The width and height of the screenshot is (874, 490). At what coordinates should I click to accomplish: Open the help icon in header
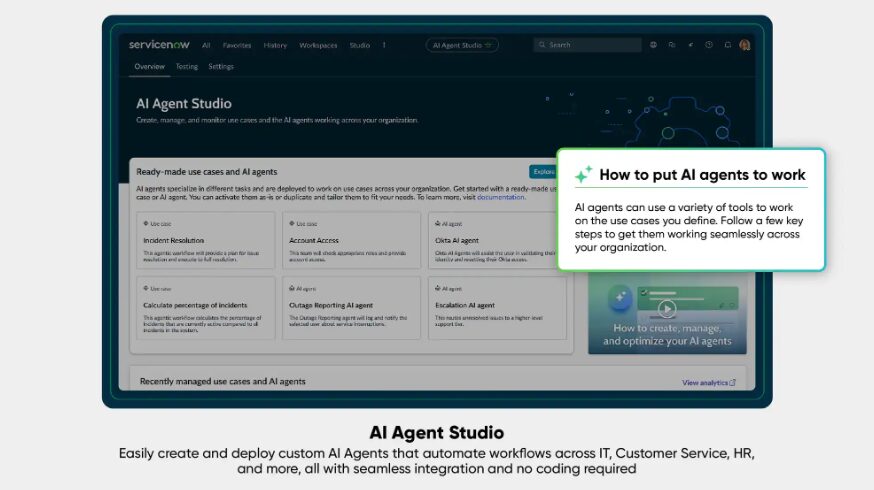(709, 45)
